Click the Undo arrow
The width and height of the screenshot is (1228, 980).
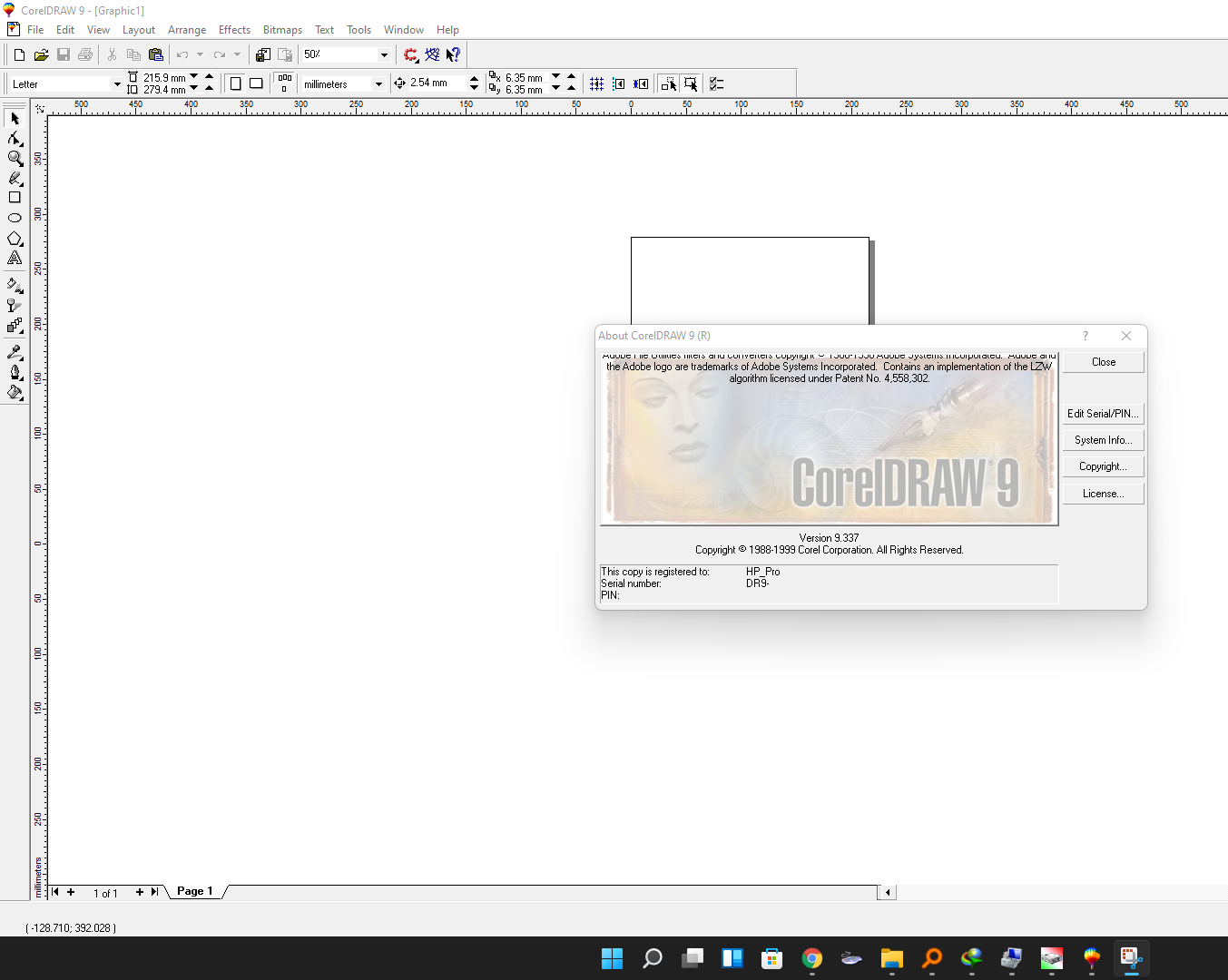182,54
